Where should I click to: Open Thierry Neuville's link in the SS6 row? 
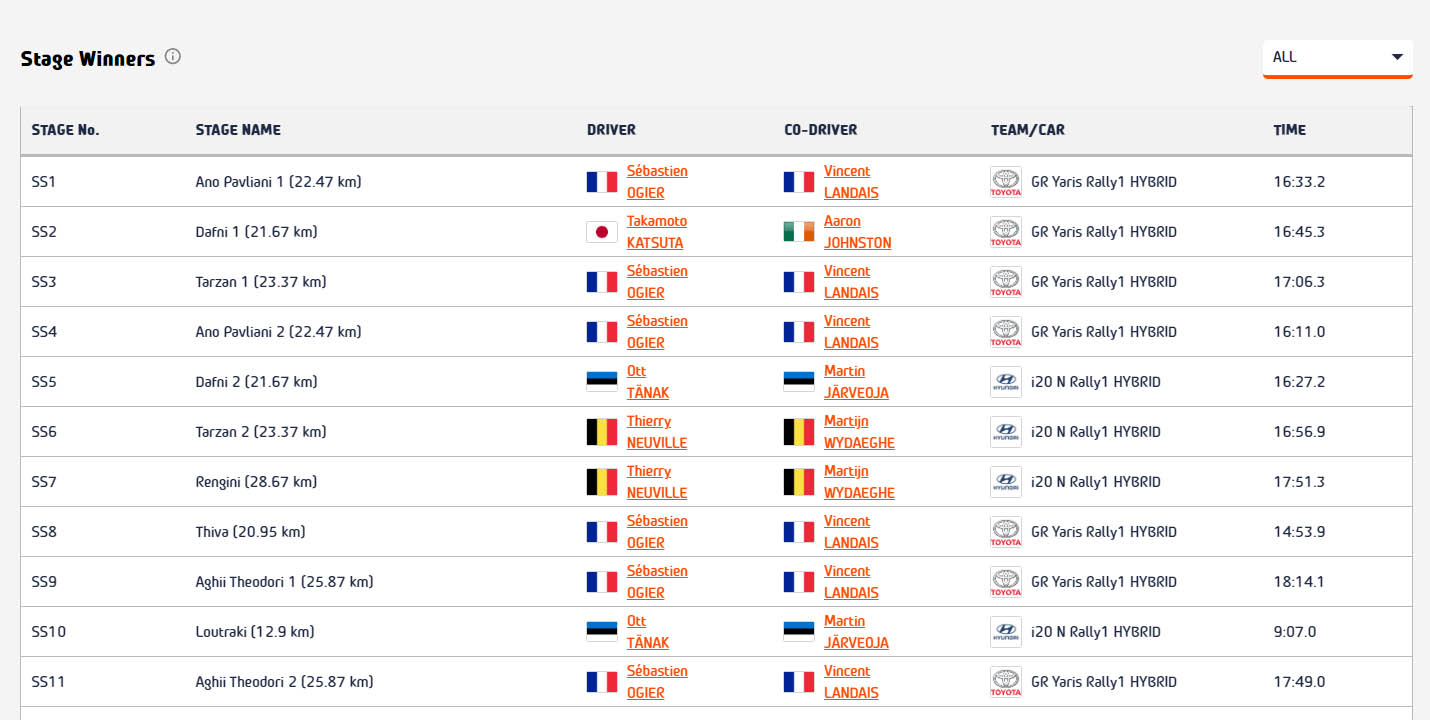(657, 432)
